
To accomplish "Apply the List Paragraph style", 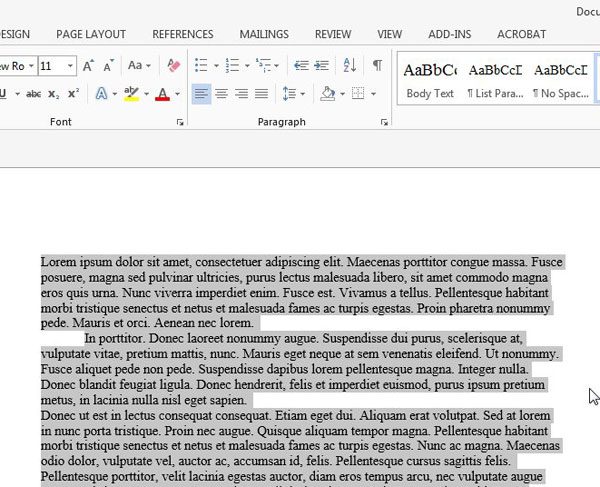I will 495,79.
